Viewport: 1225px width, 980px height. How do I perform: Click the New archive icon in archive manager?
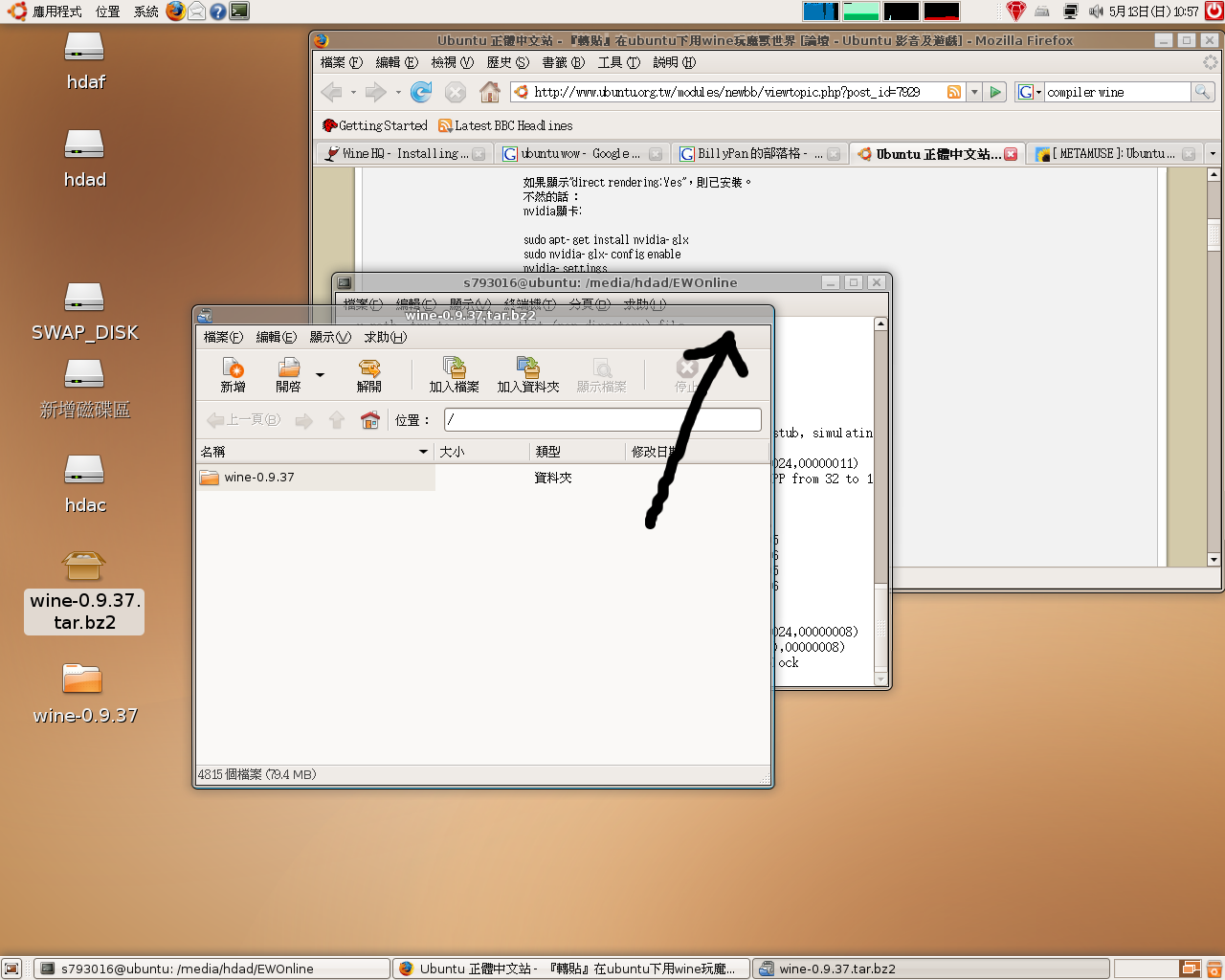(x=233, y=373)
